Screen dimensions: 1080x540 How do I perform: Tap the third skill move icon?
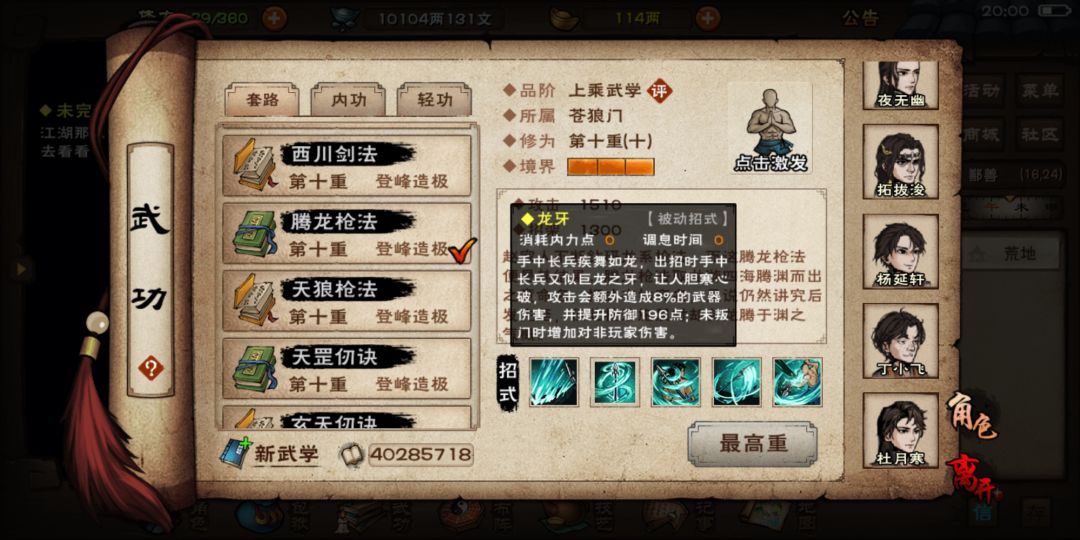pyautogui.click(x=676, y=382)
